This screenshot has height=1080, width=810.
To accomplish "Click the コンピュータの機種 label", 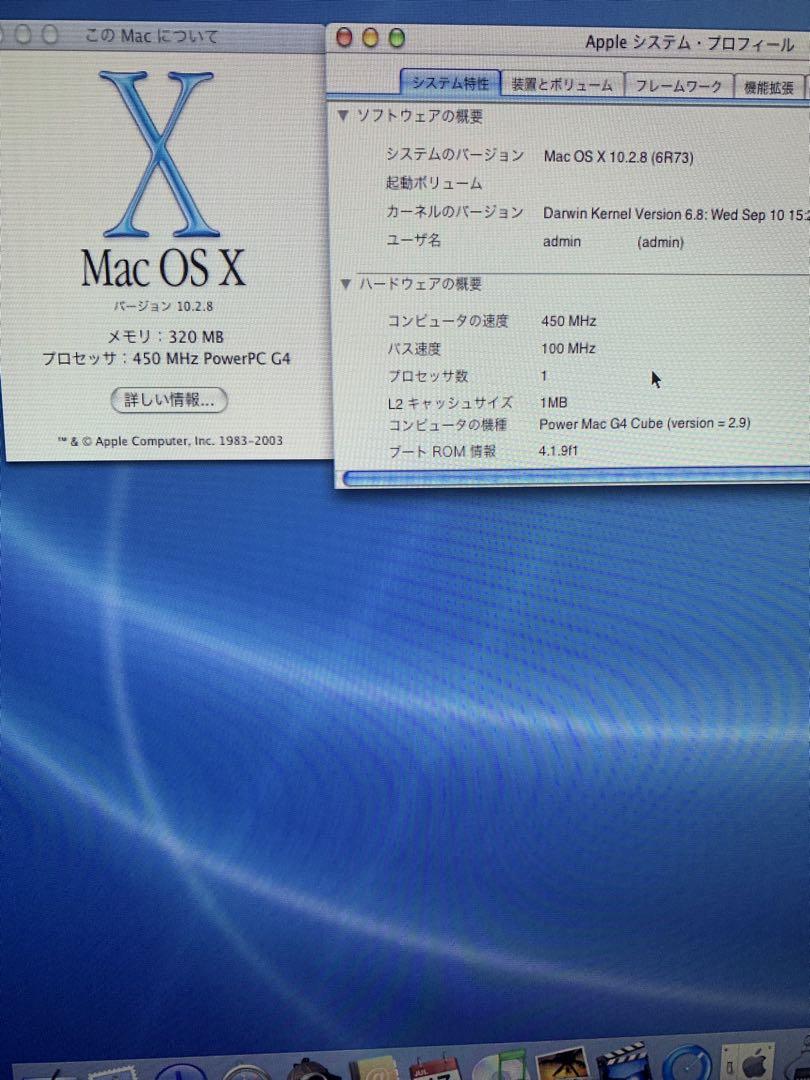I will (448, 425).
